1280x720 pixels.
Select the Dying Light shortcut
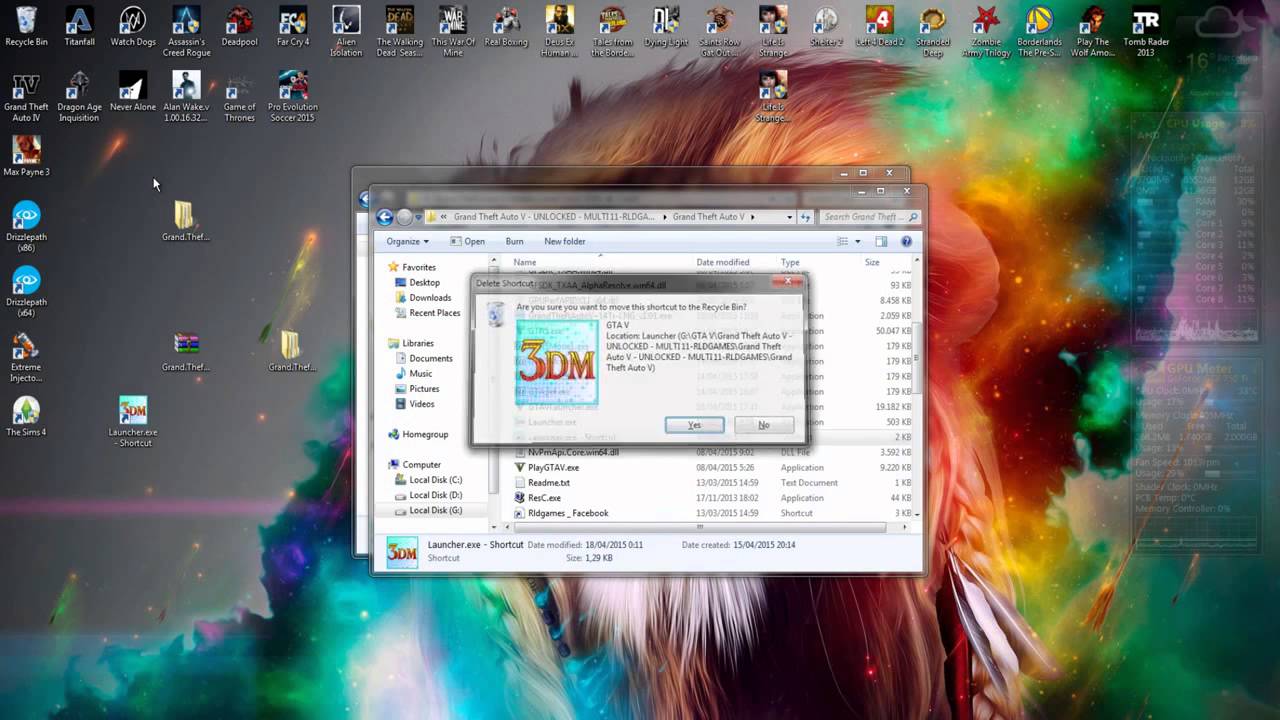click(x=666, y=27)
